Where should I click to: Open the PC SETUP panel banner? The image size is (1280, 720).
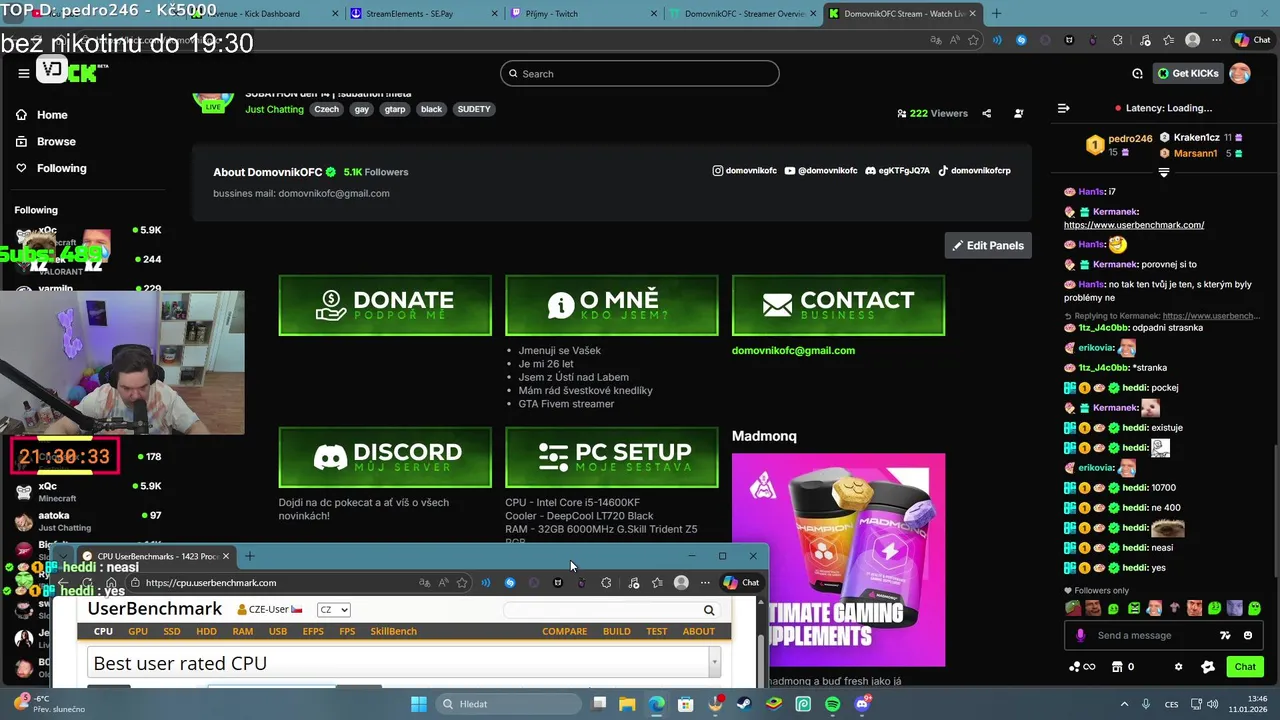612,457
